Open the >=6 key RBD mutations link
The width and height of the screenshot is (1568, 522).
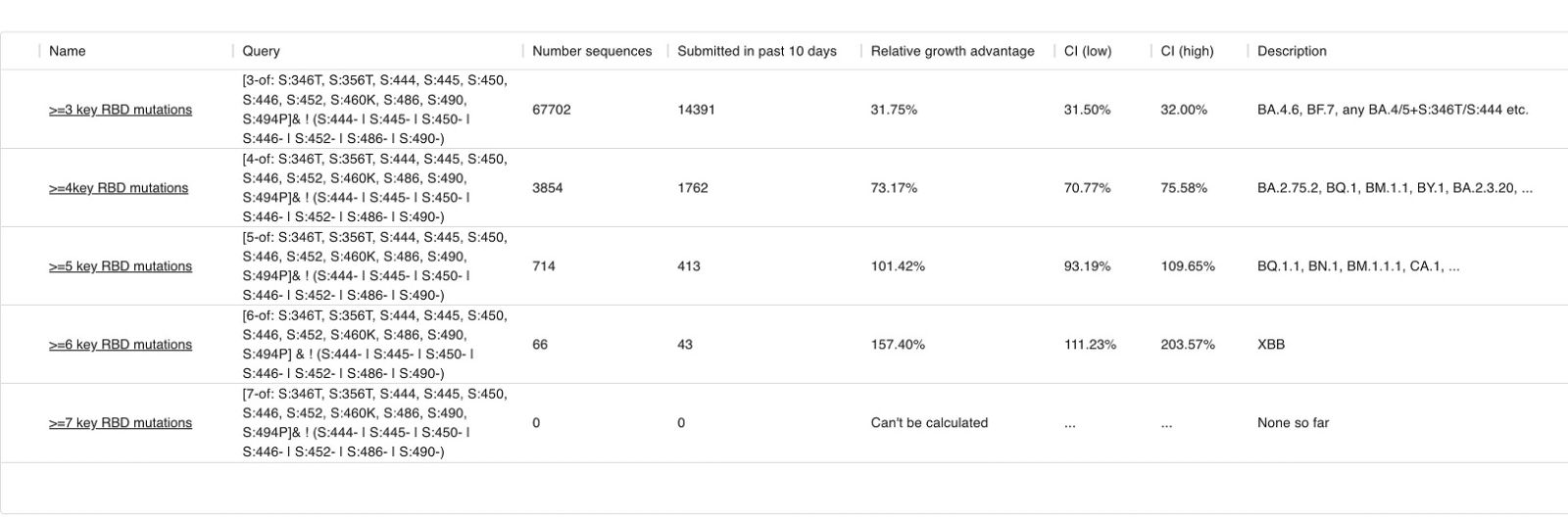[x=121, y=345]
